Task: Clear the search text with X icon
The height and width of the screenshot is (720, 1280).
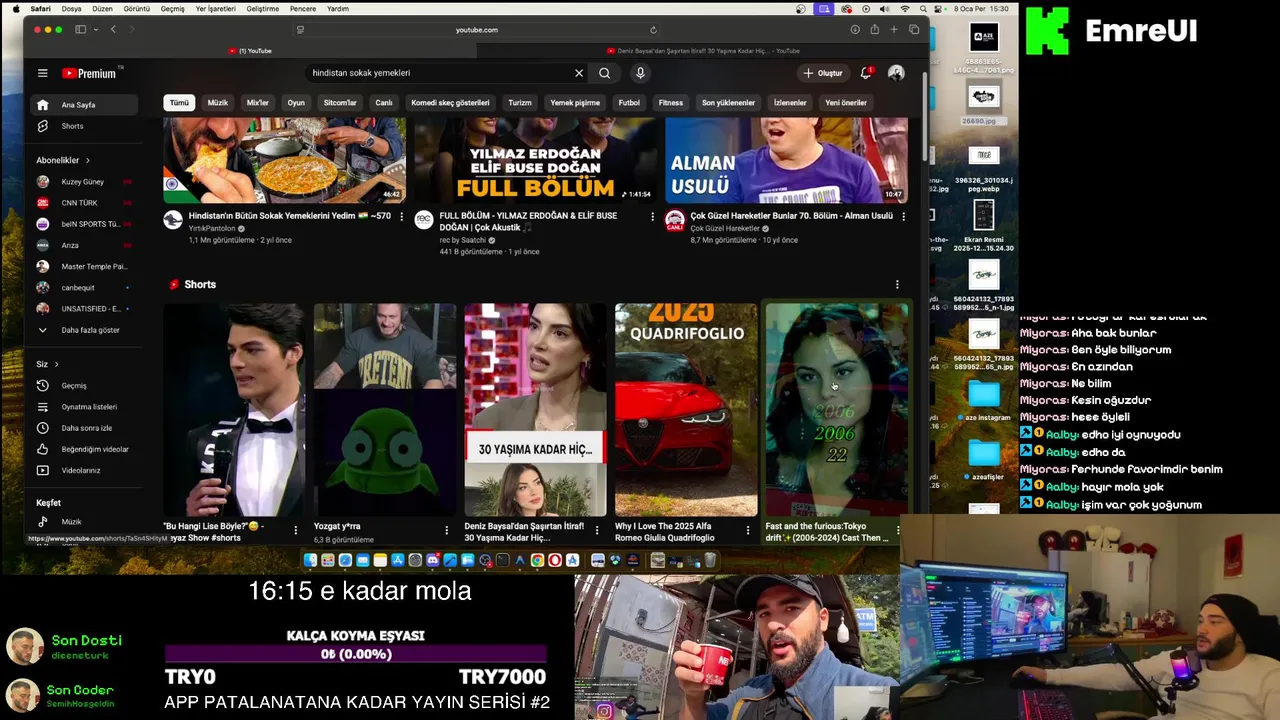Action: 578,73
